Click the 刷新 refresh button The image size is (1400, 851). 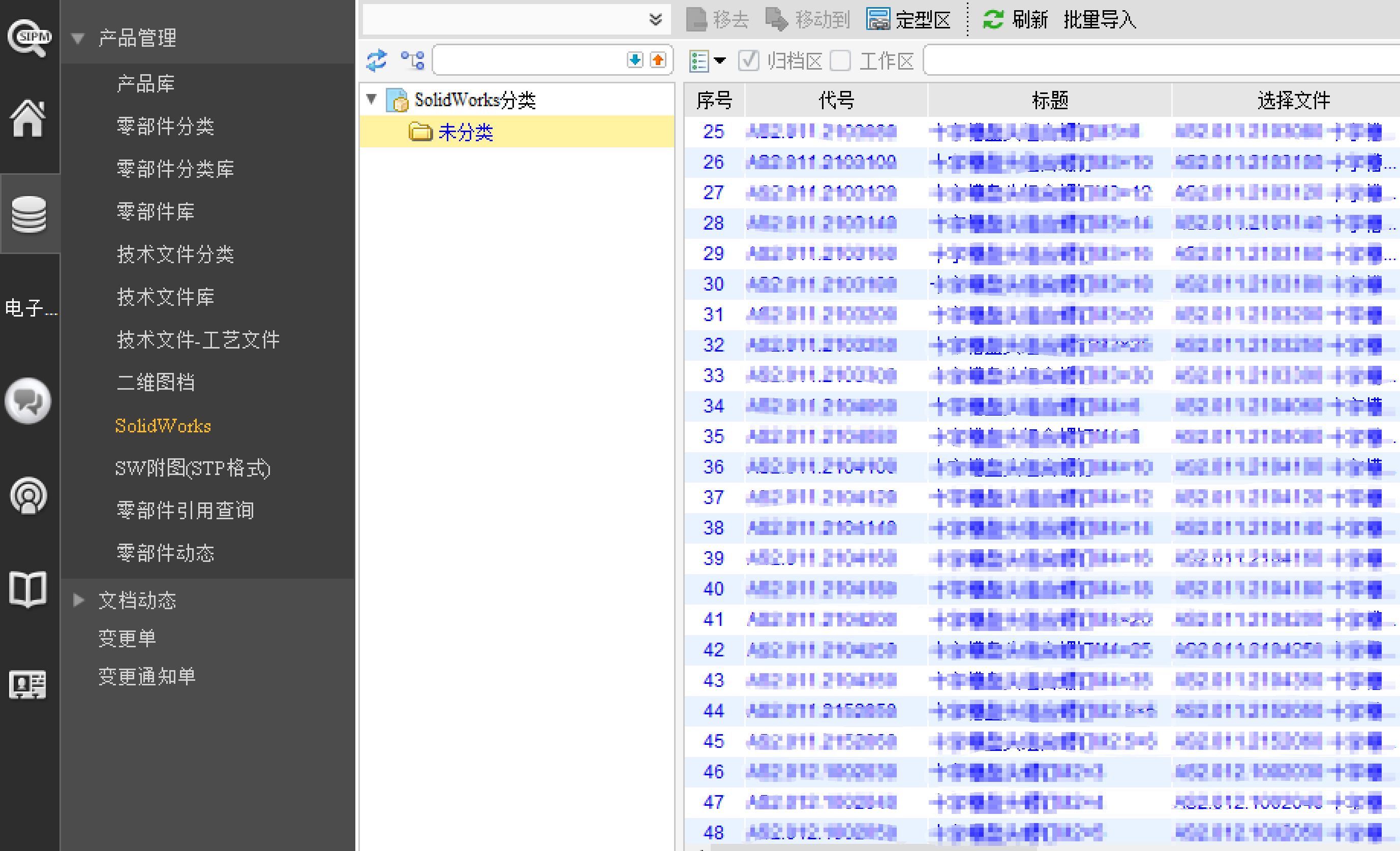[1015, 20]
